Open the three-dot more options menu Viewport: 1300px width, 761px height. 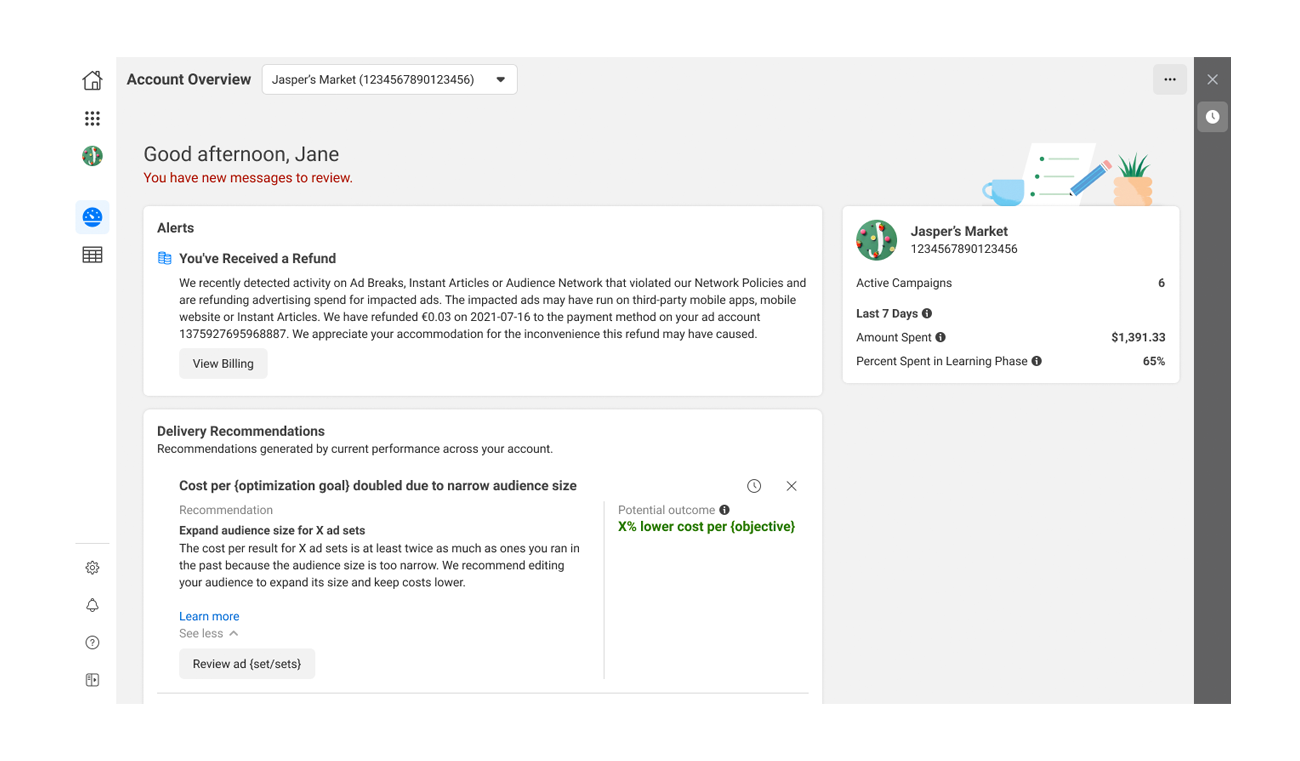click(1169, 80)
